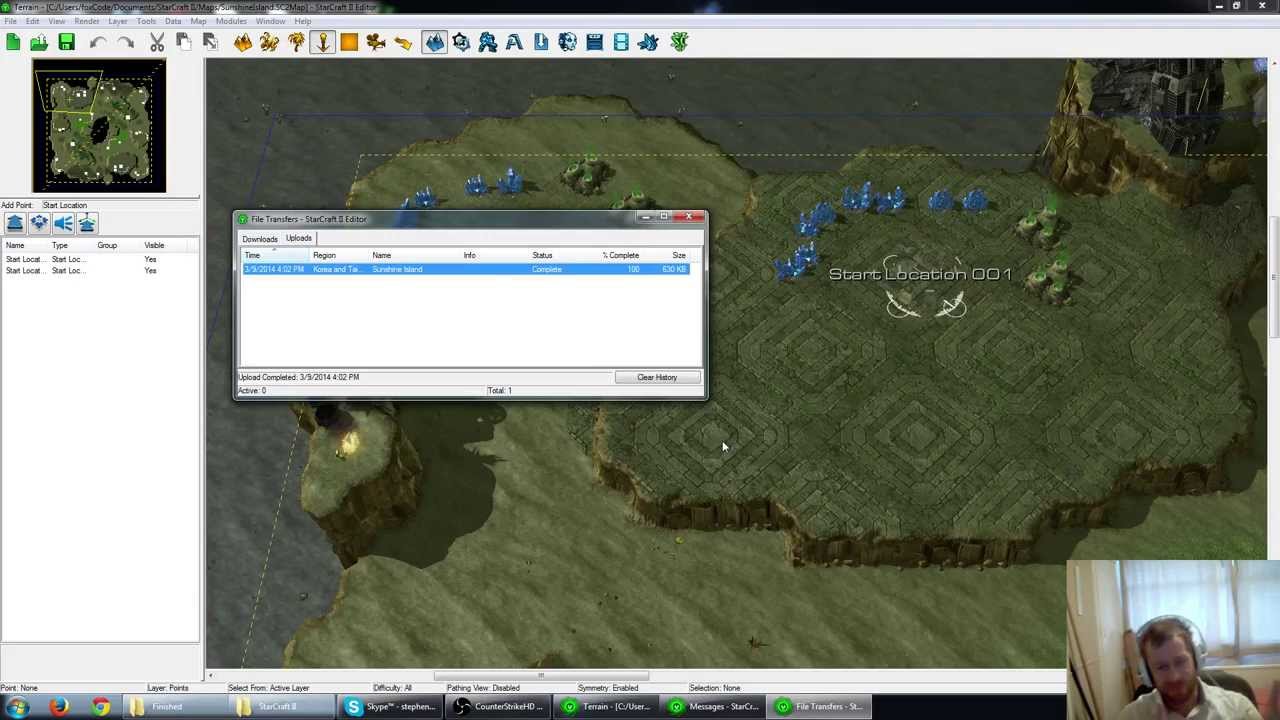Click the Undo arrow in toolbar
Screen dimensions: 1280x720
[x=98, y=42]
